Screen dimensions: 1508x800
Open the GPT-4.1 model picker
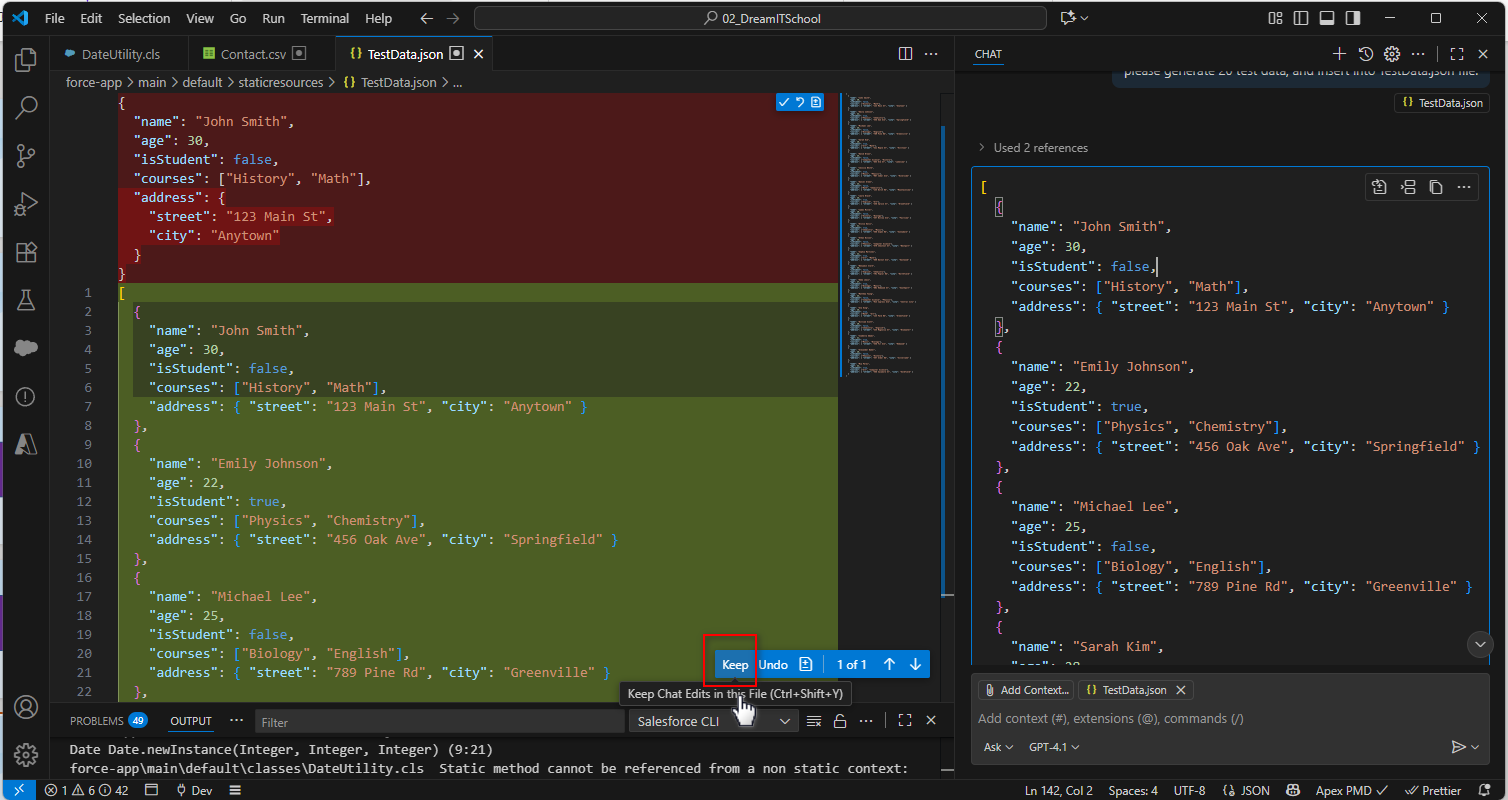(1054, 747)
